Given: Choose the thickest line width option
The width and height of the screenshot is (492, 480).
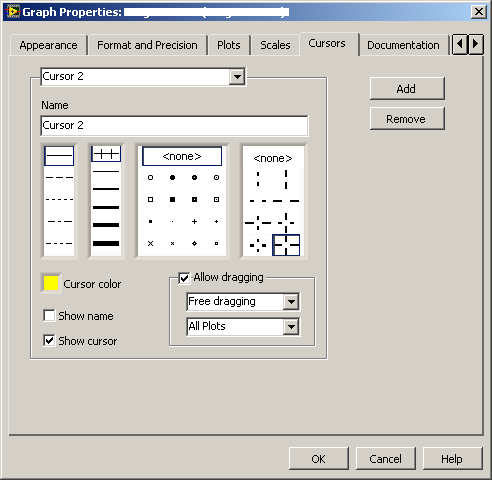Looking at the screenshot, I should 106,243.
